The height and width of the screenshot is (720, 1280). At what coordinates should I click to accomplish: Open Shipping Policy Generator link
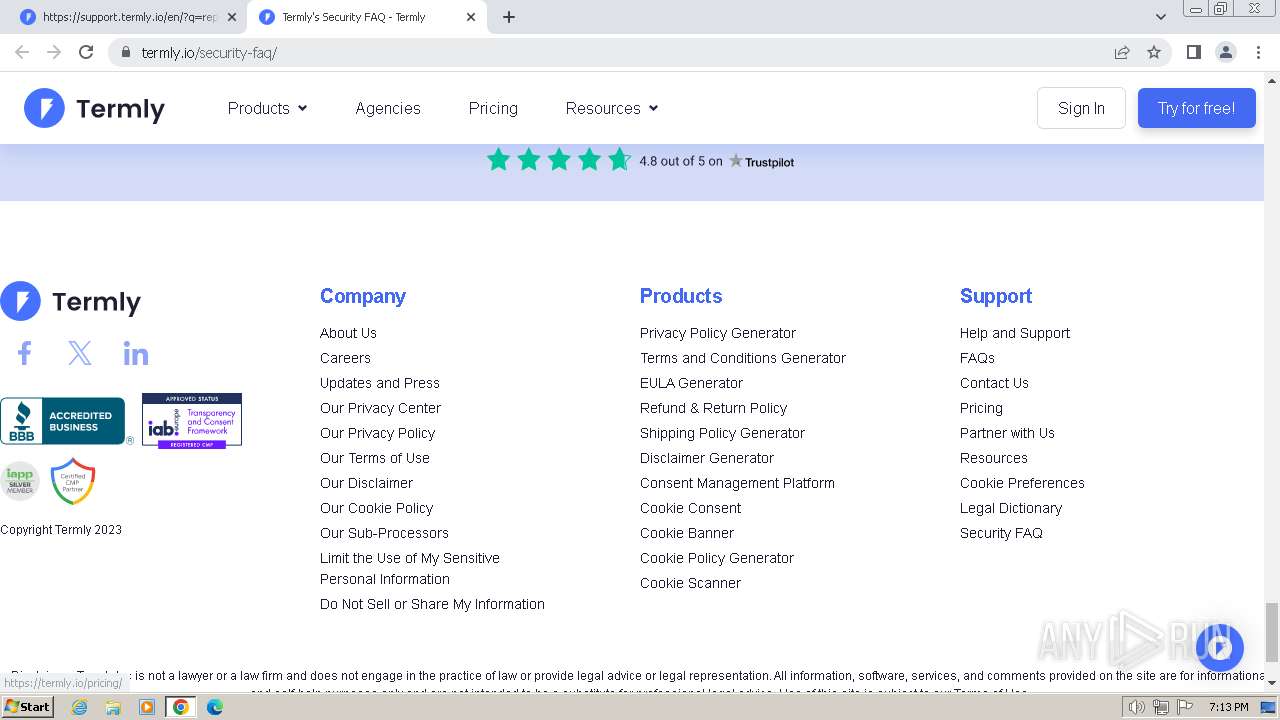[722, 433]
